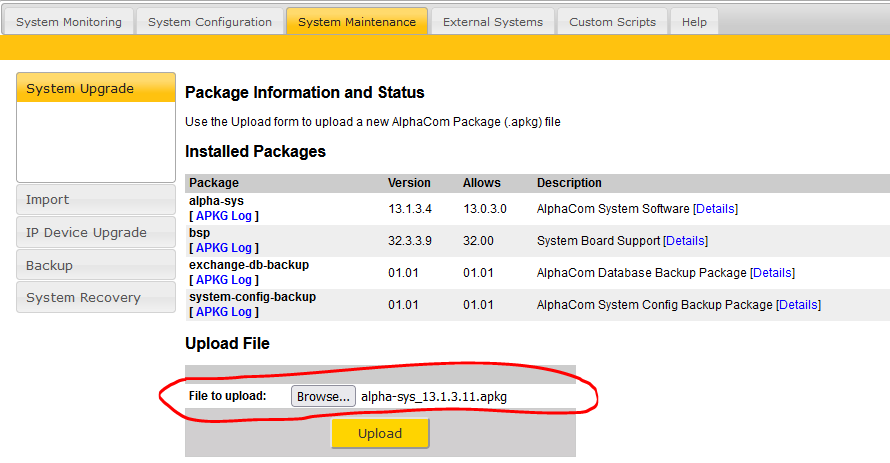
Task: Open the External Systems tab
Action: tap(492, 21)
